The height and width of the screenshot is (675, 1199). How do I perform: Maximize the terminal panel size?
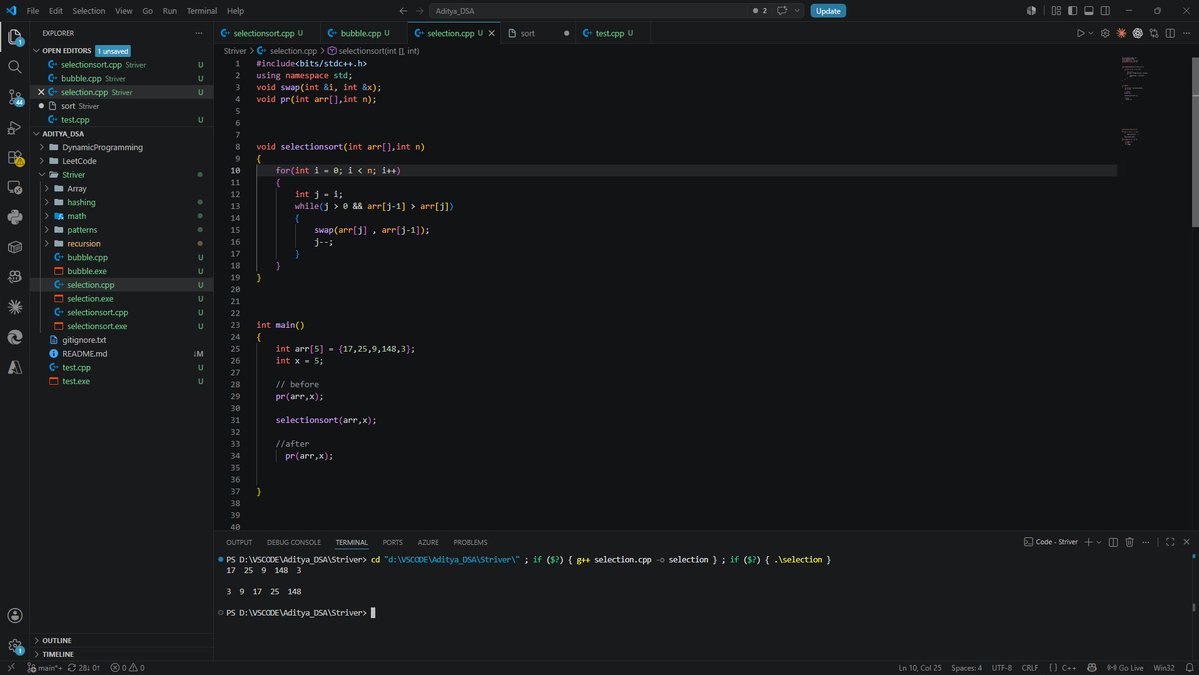(x=1170, y=542)
